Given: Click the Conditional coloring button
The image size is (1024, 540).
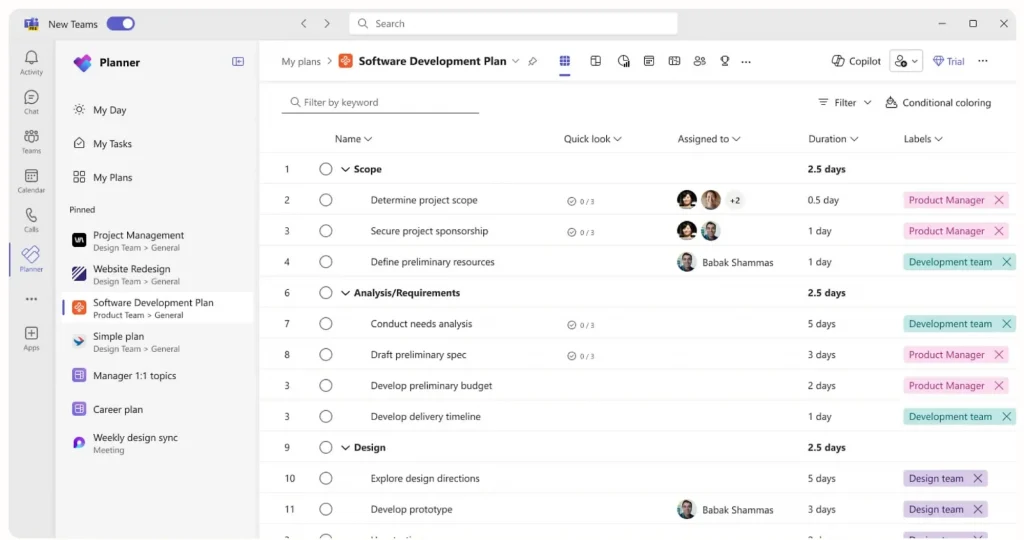Looking at the screenshot, I should (x=938, y=102).
